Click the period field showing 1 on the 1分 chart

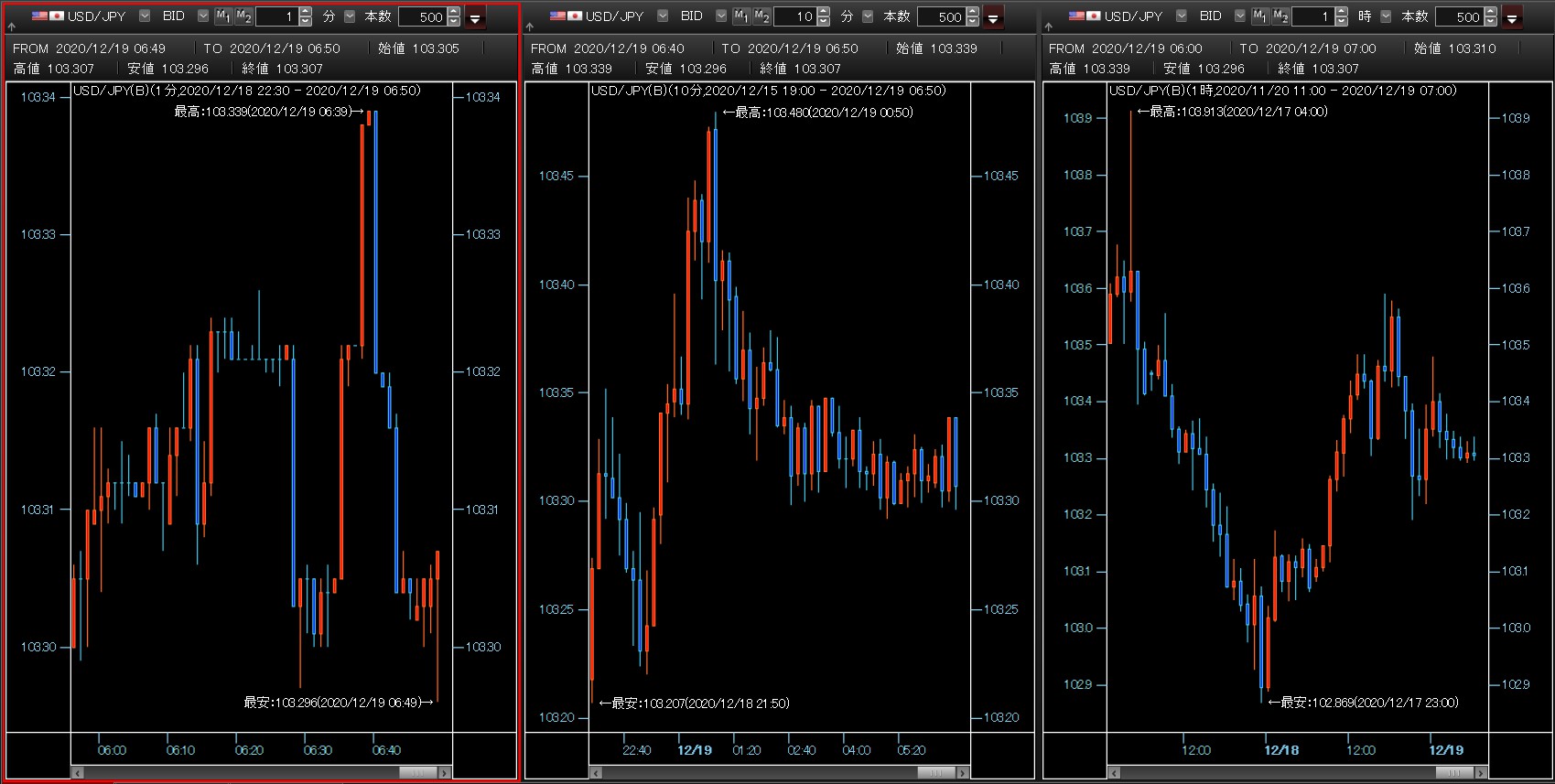click(x=277, y=16)
